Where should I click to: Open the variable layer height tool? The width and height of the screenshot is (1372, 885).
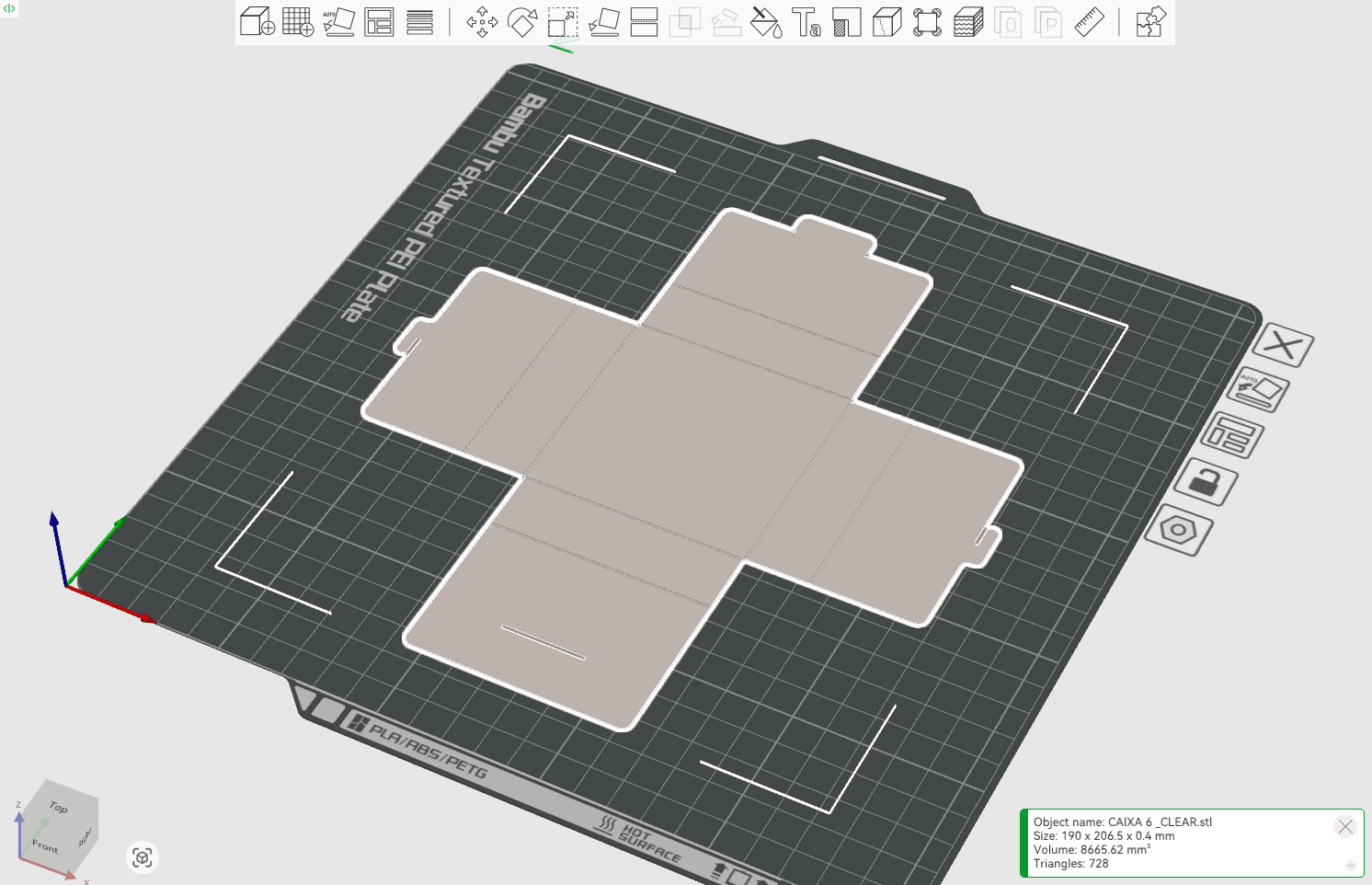pyautogui.click(x=419, y=21)
